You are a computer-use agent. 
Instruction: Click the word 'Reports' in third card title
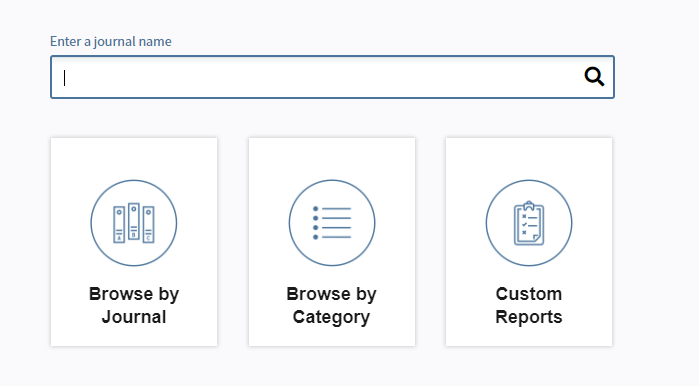[529, 317]
